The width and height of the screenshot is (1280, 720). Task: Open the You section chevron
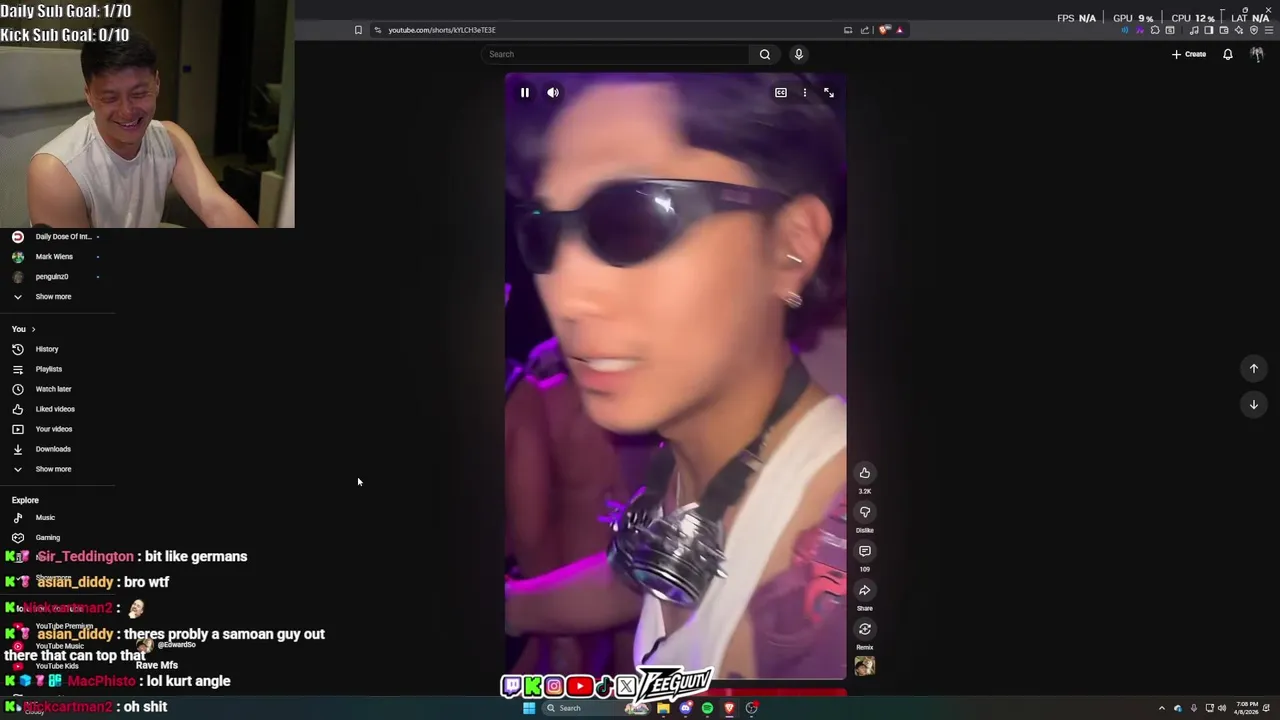33,329
